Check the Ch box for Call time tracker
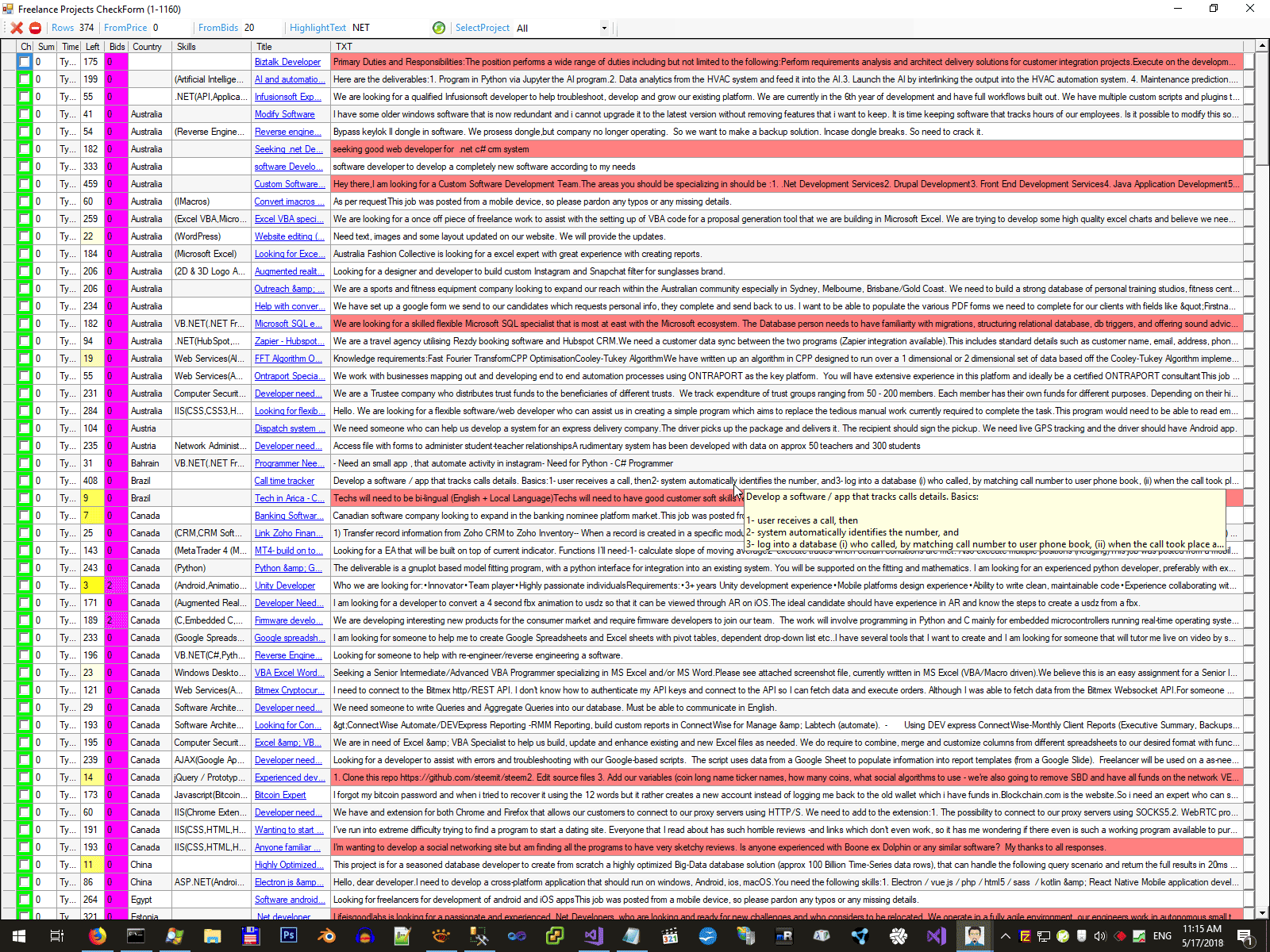Image resolution: width=1270 pixels, height=952 pixels. tap(25, 481)
